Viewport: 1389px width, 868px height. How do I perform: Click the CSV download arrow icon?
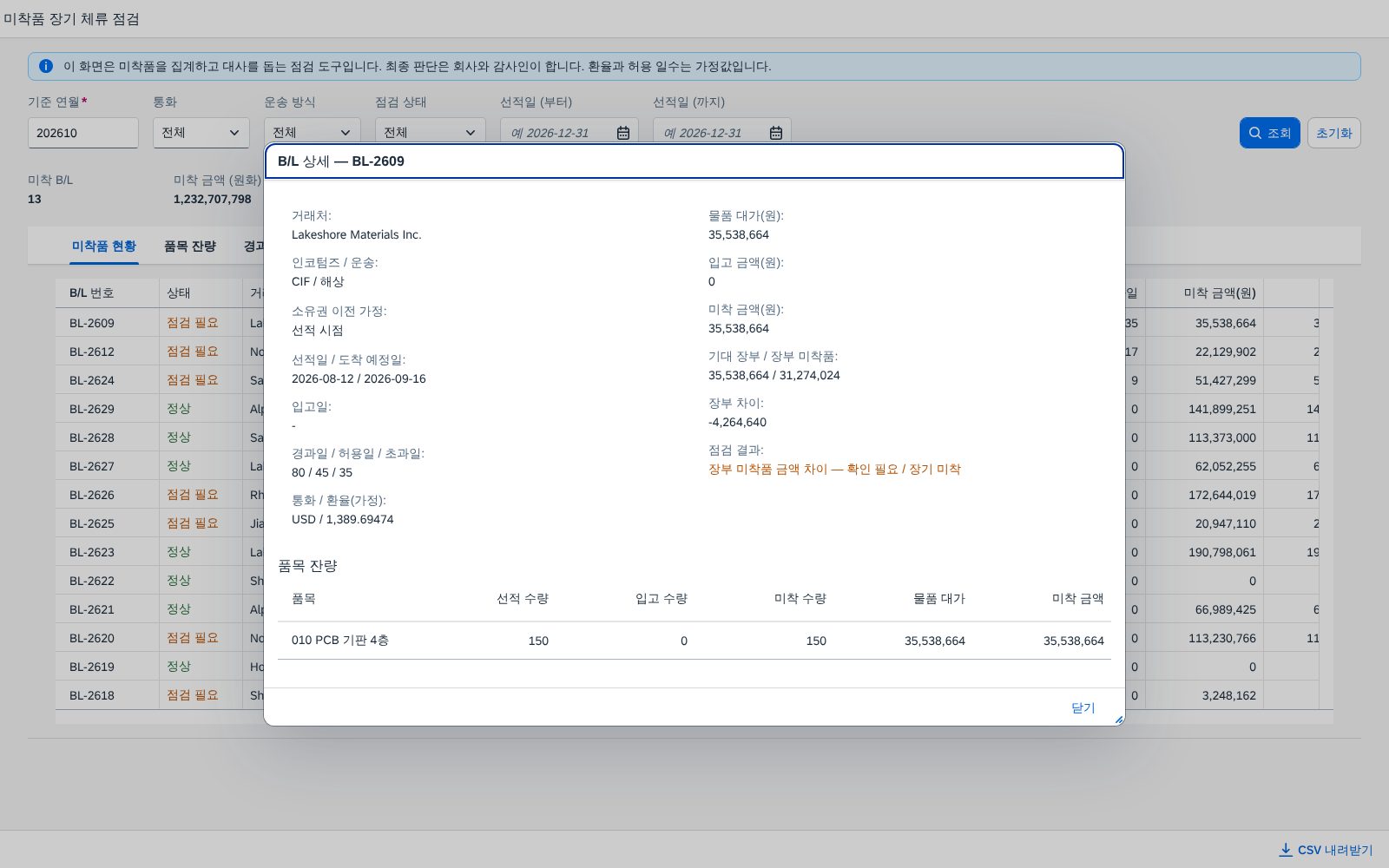(1286, 850)
